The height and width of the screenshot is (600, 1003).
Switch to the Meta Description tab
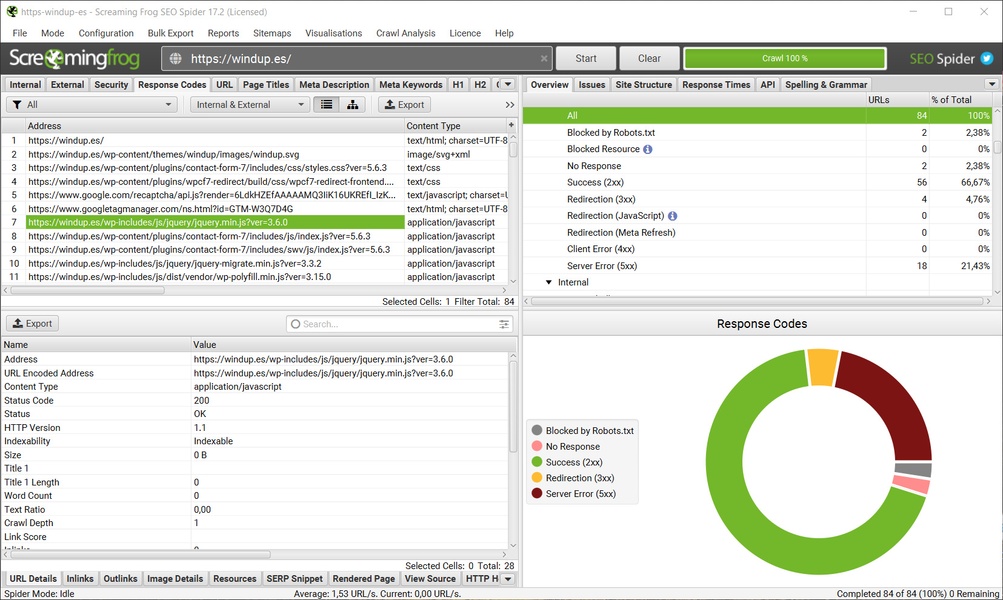(334, 84)
